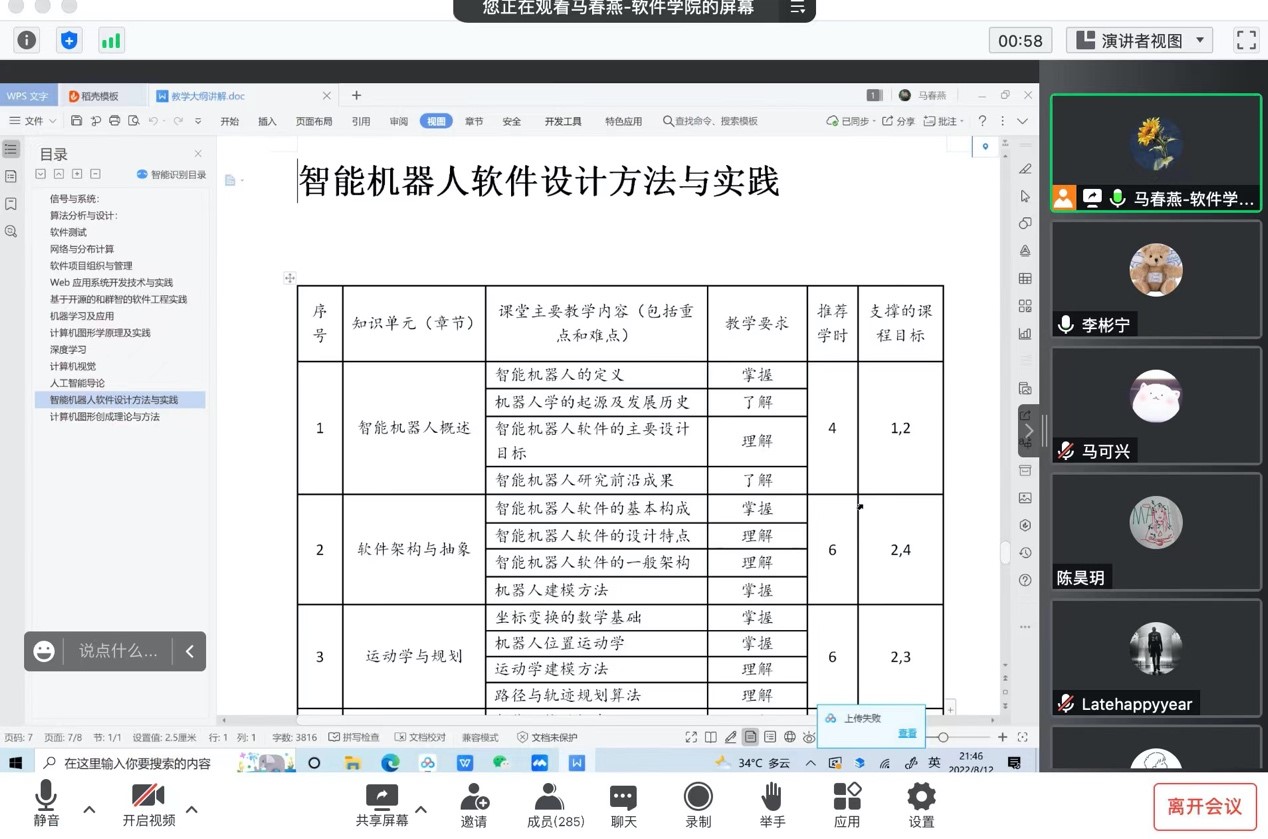Open the 聊天 chat panel
The height and width of the screenshot is (839, 1268).
(x=624, y=804)
